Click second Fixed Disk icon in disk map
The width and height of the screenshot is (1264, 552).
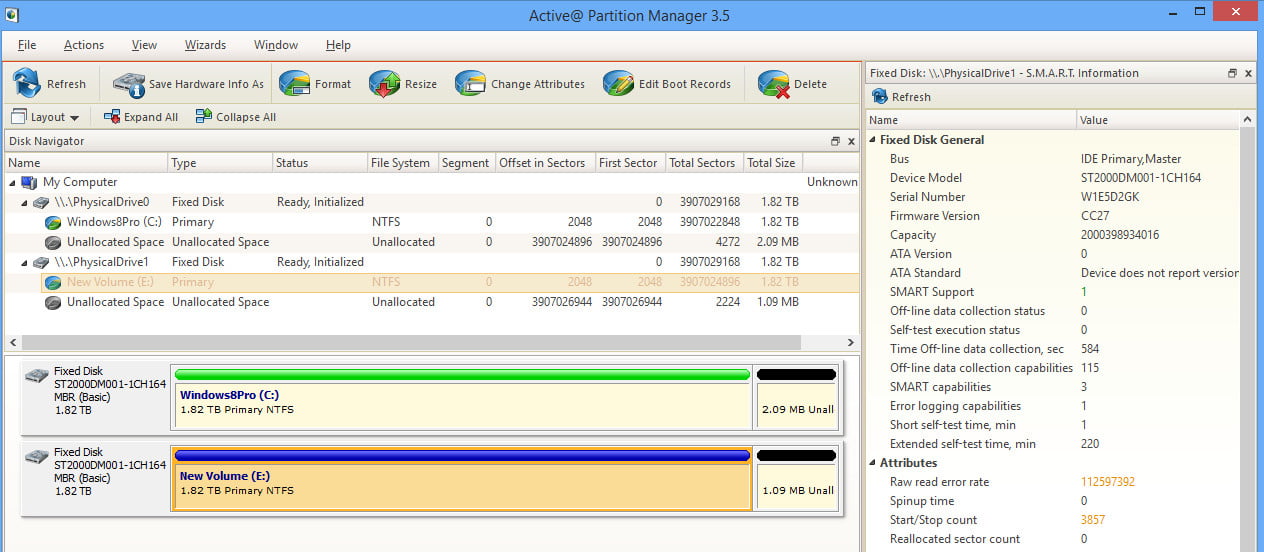click(37, 457)
